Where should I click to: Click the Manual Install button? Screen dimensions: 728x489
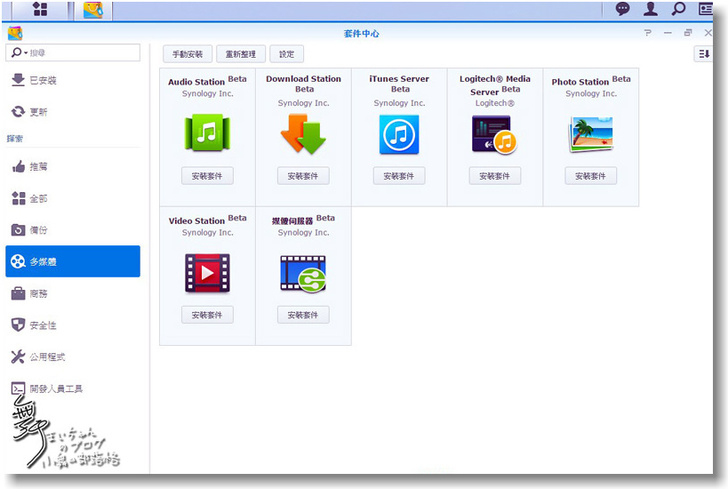click(x=187, y=54)
